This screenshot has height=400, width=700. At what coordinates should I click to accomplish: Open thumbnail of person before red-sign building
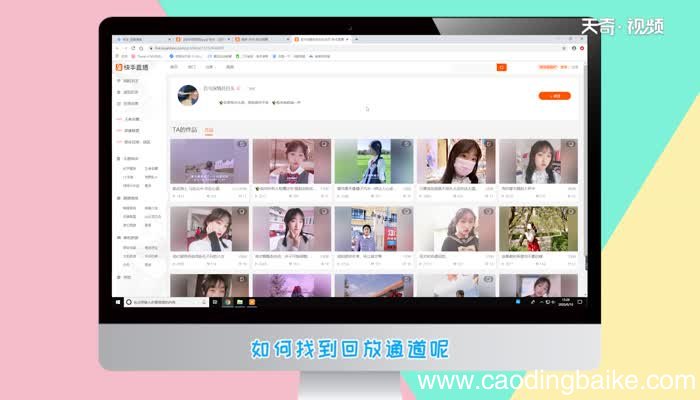[x=374, y=229]
